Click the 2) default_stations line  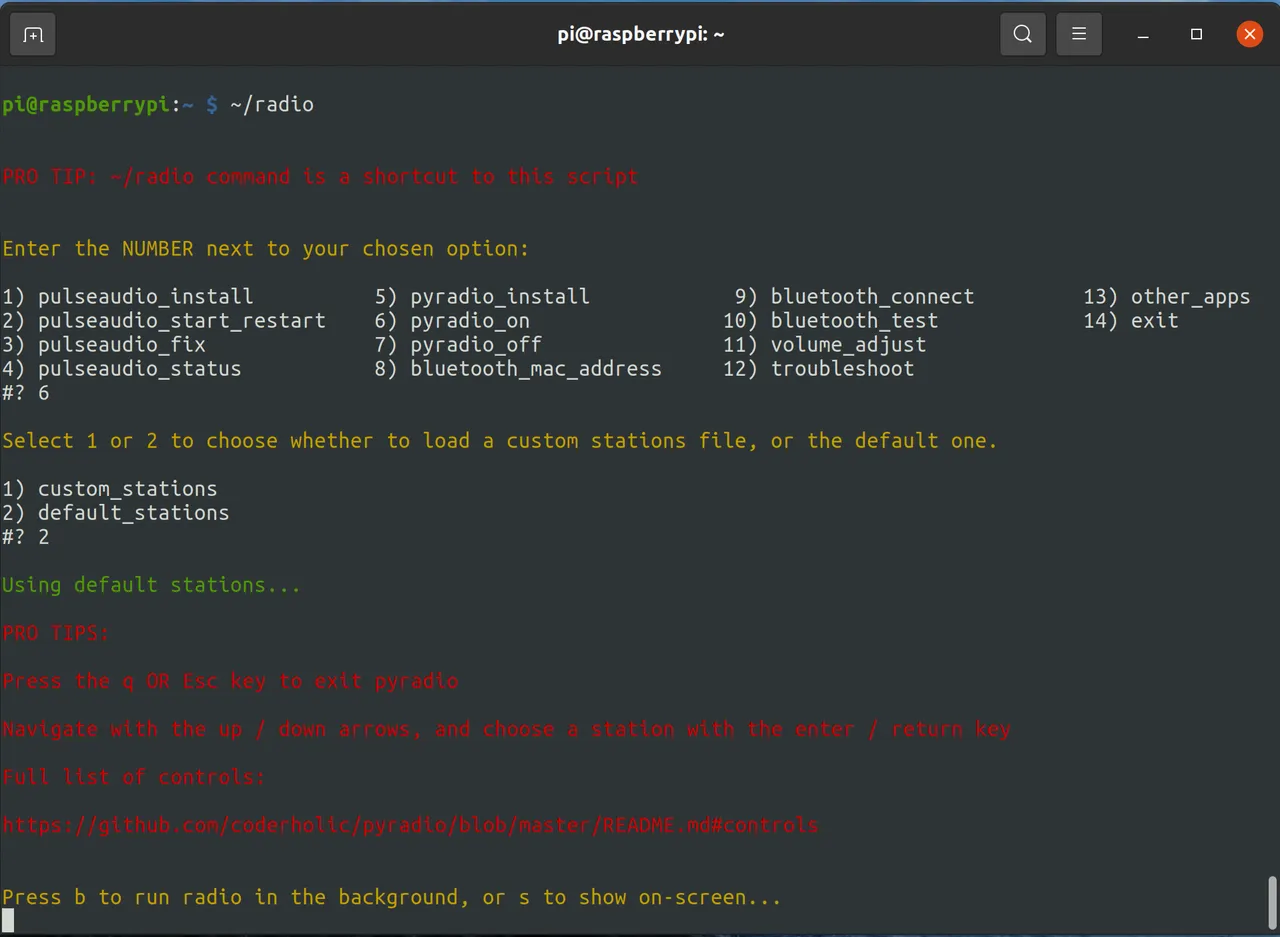(115, 513)
